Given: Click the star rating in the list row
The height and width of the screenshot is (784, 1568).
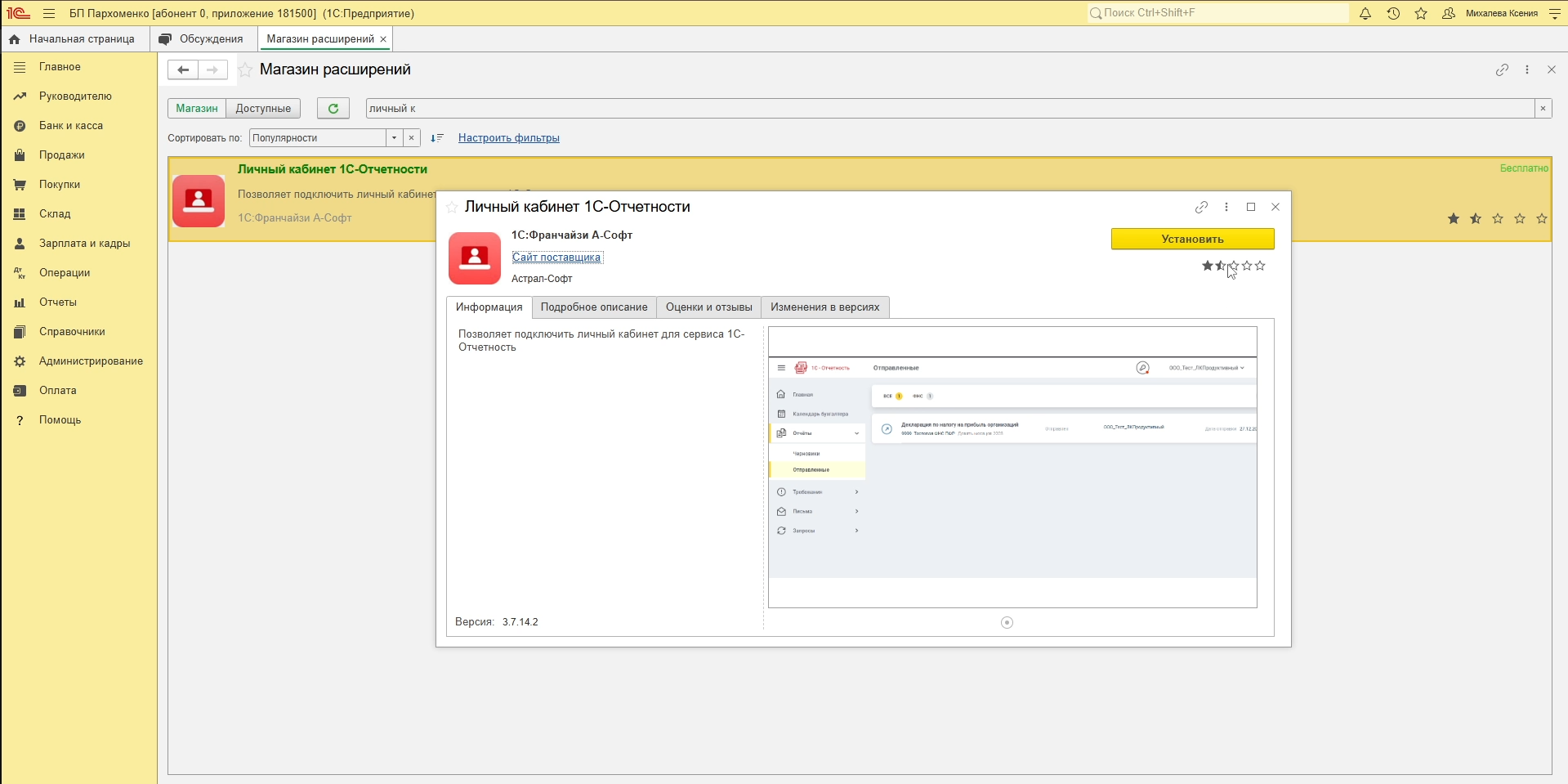Looking at the screenshot, I should coord(1497,218).
